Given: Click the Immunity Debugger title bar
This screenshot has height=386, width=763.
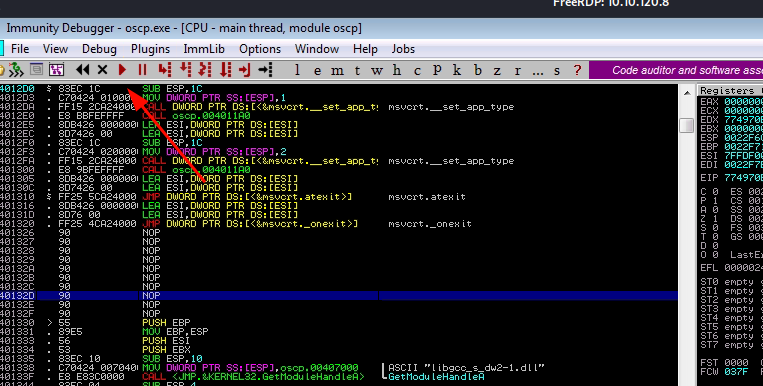Looking at the screenshot, I should [x=382, y=28].
